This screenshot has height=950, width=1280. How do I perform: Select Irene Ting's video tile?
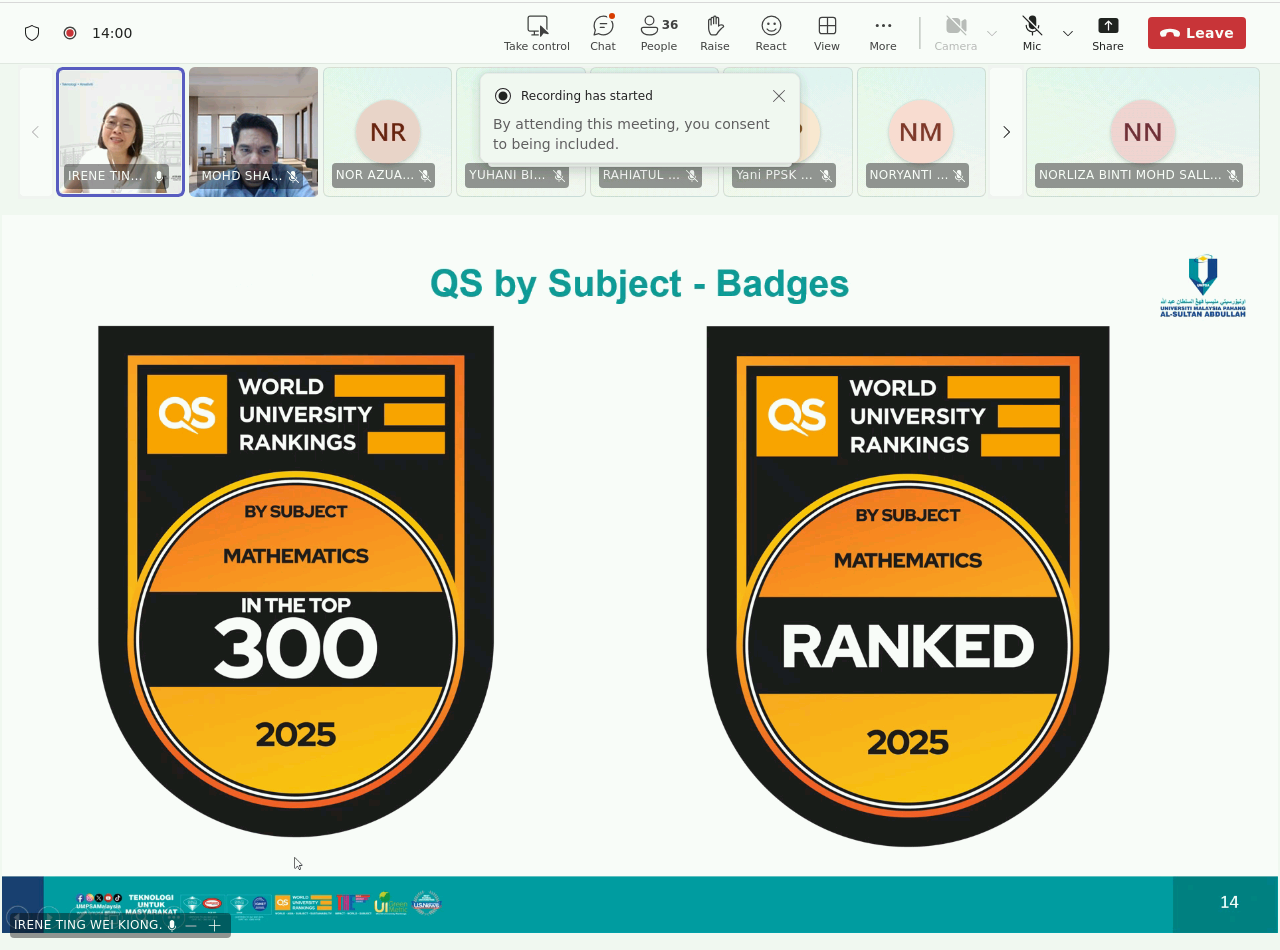[x=121, y=132]
